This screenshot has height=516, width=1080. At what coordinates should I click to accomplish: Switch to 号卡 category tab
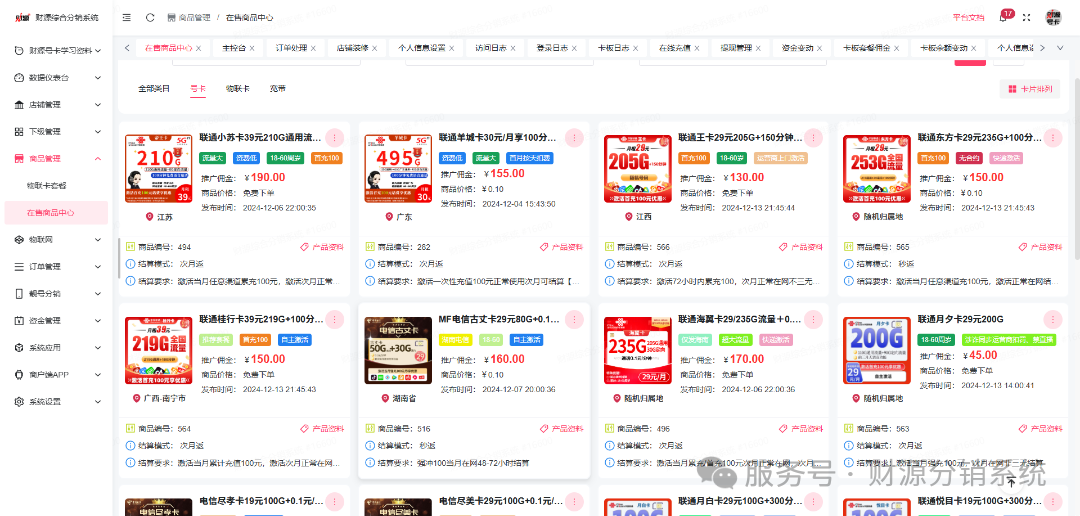click(x=198, y=89)
